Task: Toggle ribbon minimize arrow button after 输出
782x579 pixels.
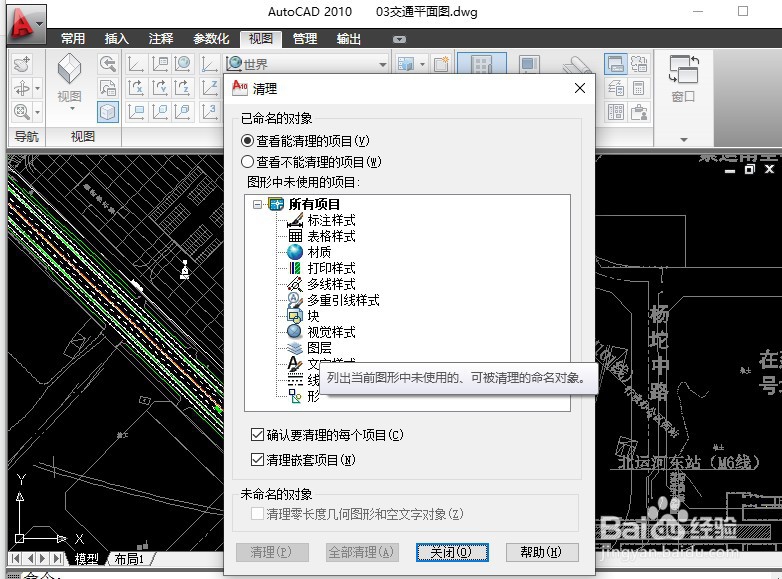Action: tap(399, 39)
